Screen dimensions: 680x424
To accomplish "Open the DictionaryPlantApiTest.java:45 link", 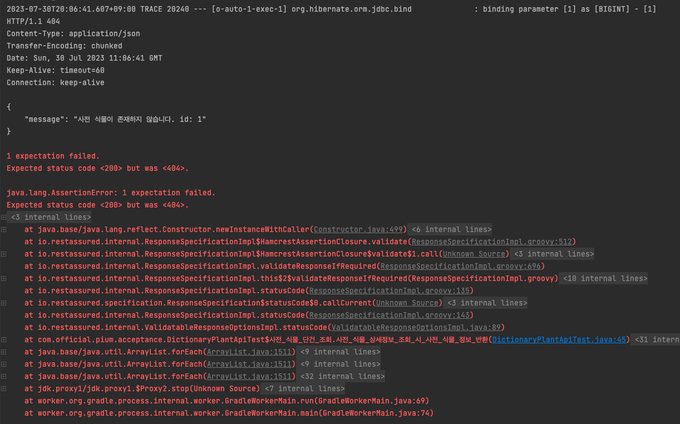I will pos(567,339).
